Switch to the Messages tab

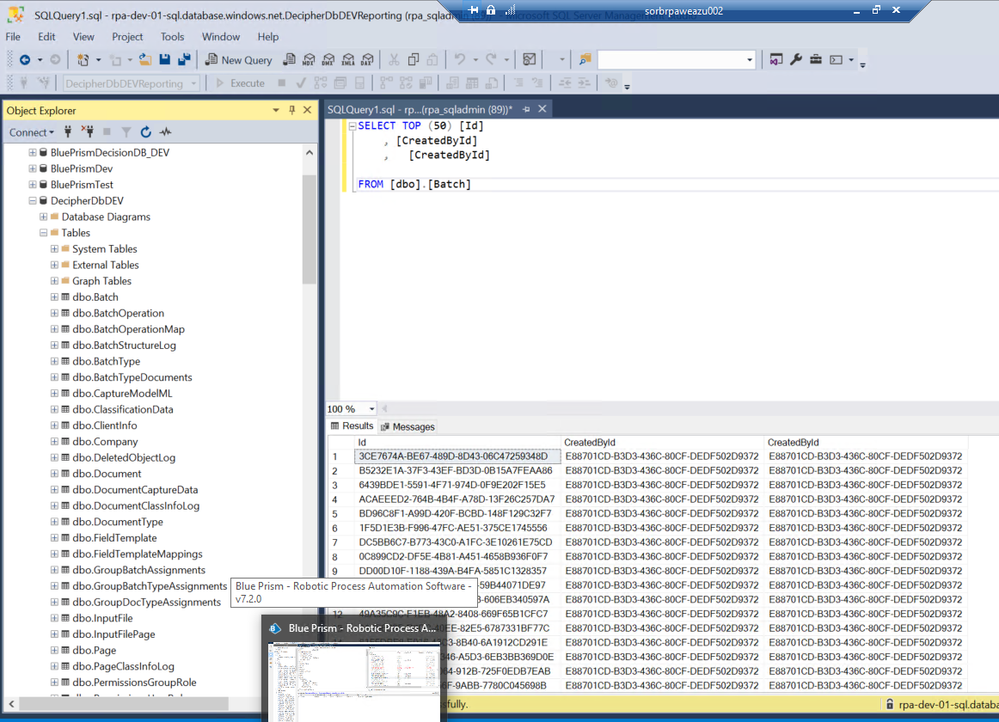(407, 427)
